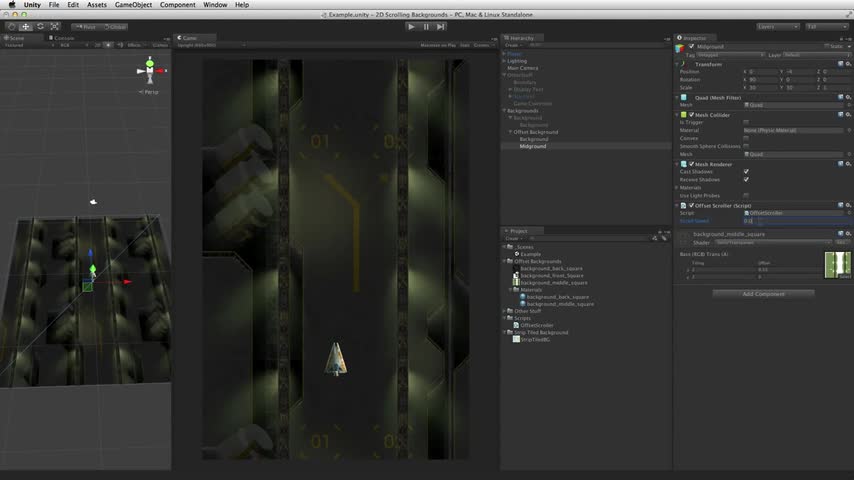Open the scene Gizmos dropdown
The height and width of the screenshot is (480, 854).
pyautogui.click(x=160, y=45)
